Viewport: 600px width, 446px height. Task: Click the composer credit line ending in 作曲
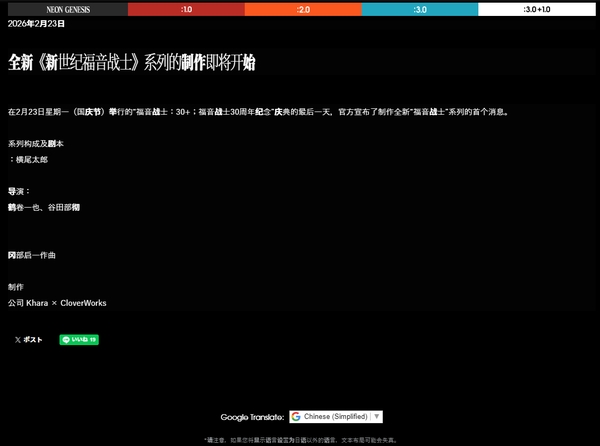tap(32, 255)
